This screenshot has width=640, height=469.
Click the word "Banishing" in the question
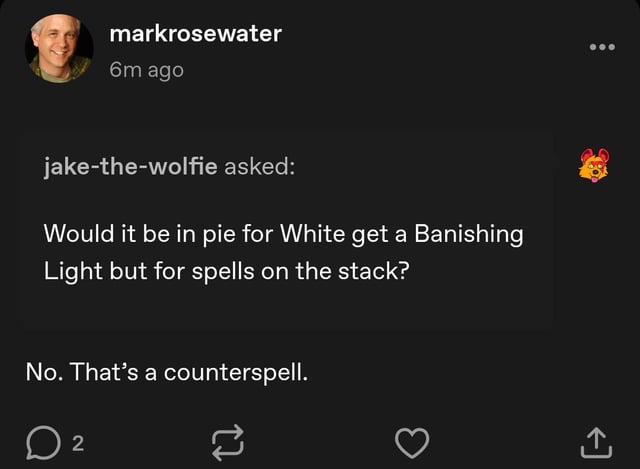pyautogui.click(x=468, y=234)
